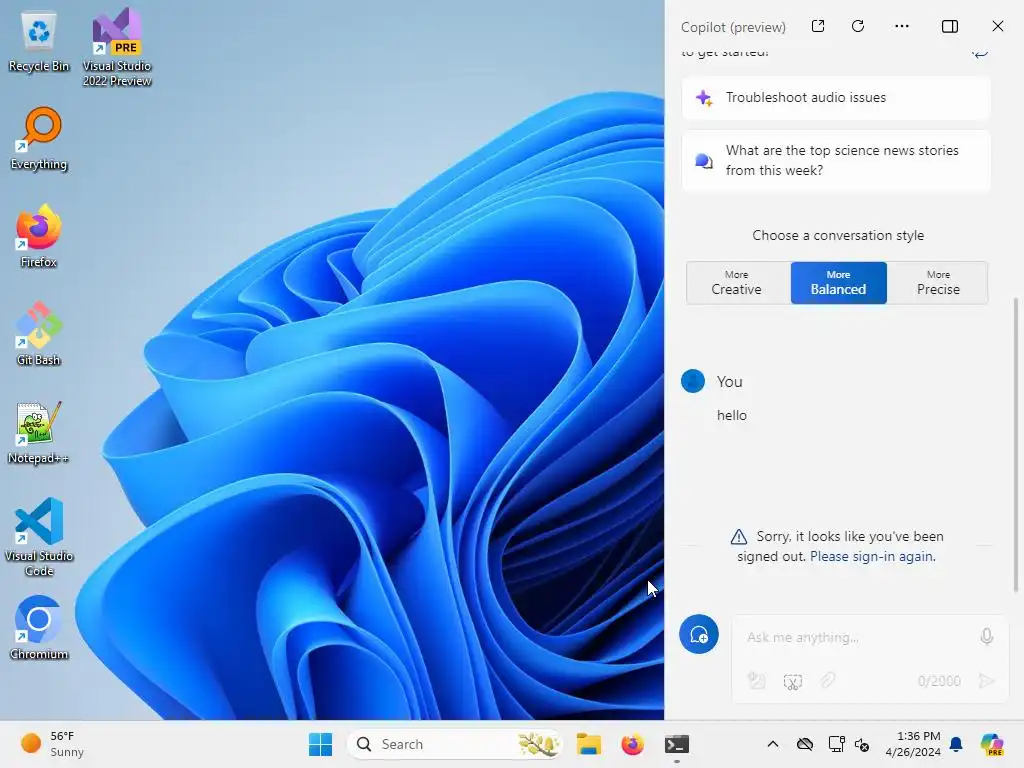Click Choose a conversation style label
The width and height of the screenshot is (1024, 768).
(838, 236)
